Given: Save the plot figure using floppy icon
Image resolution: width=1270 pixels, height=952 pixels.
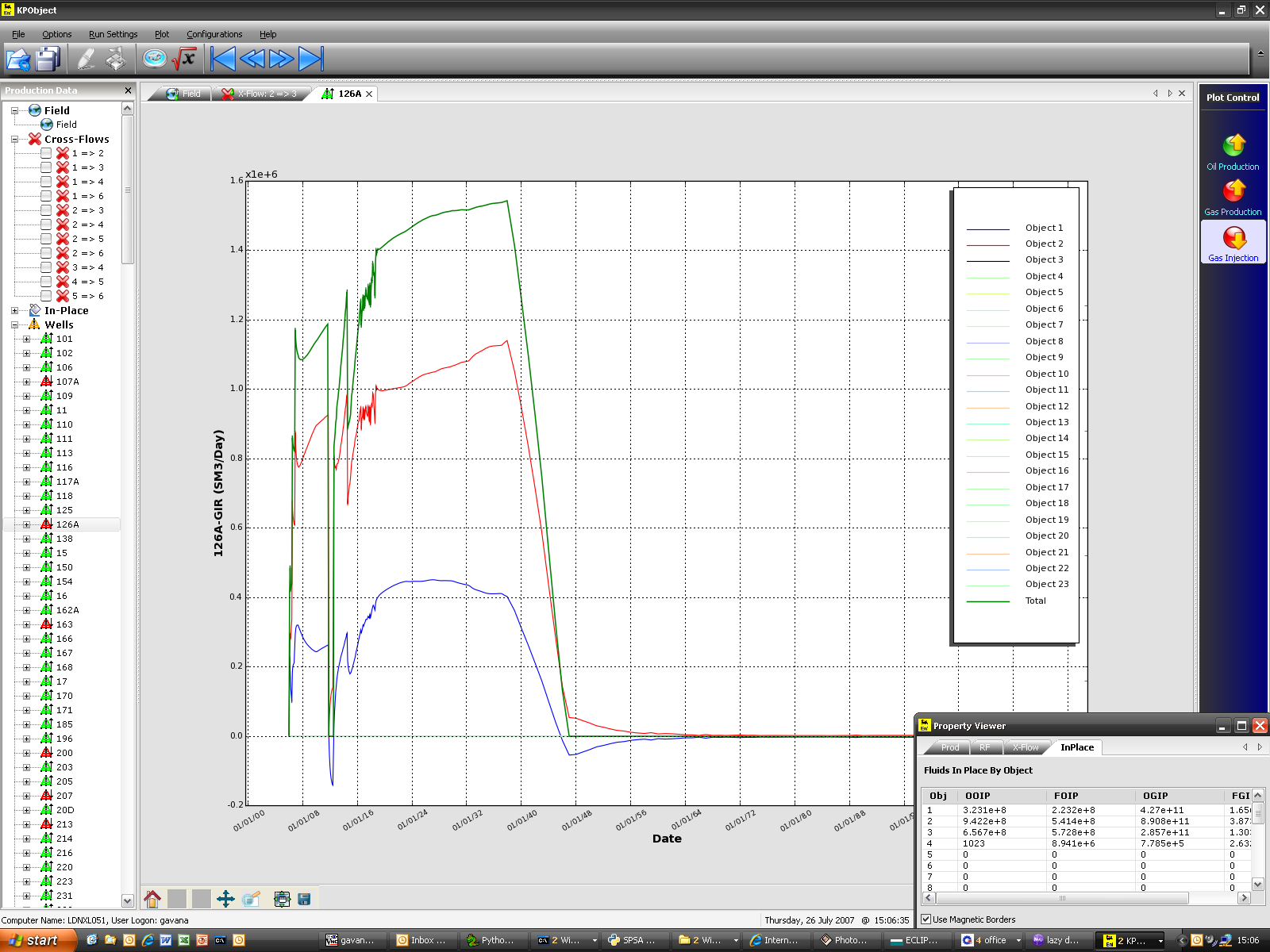Looking at the screenshot, I should tap(304, 899).
